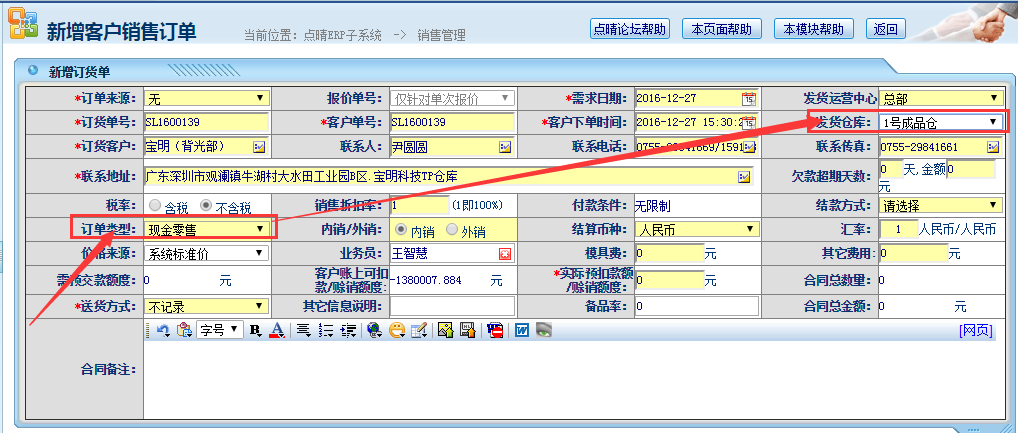Open the 订单类型 dropdown showing 现金零售
Screen dimensions: 1018x433
[206, 229]
